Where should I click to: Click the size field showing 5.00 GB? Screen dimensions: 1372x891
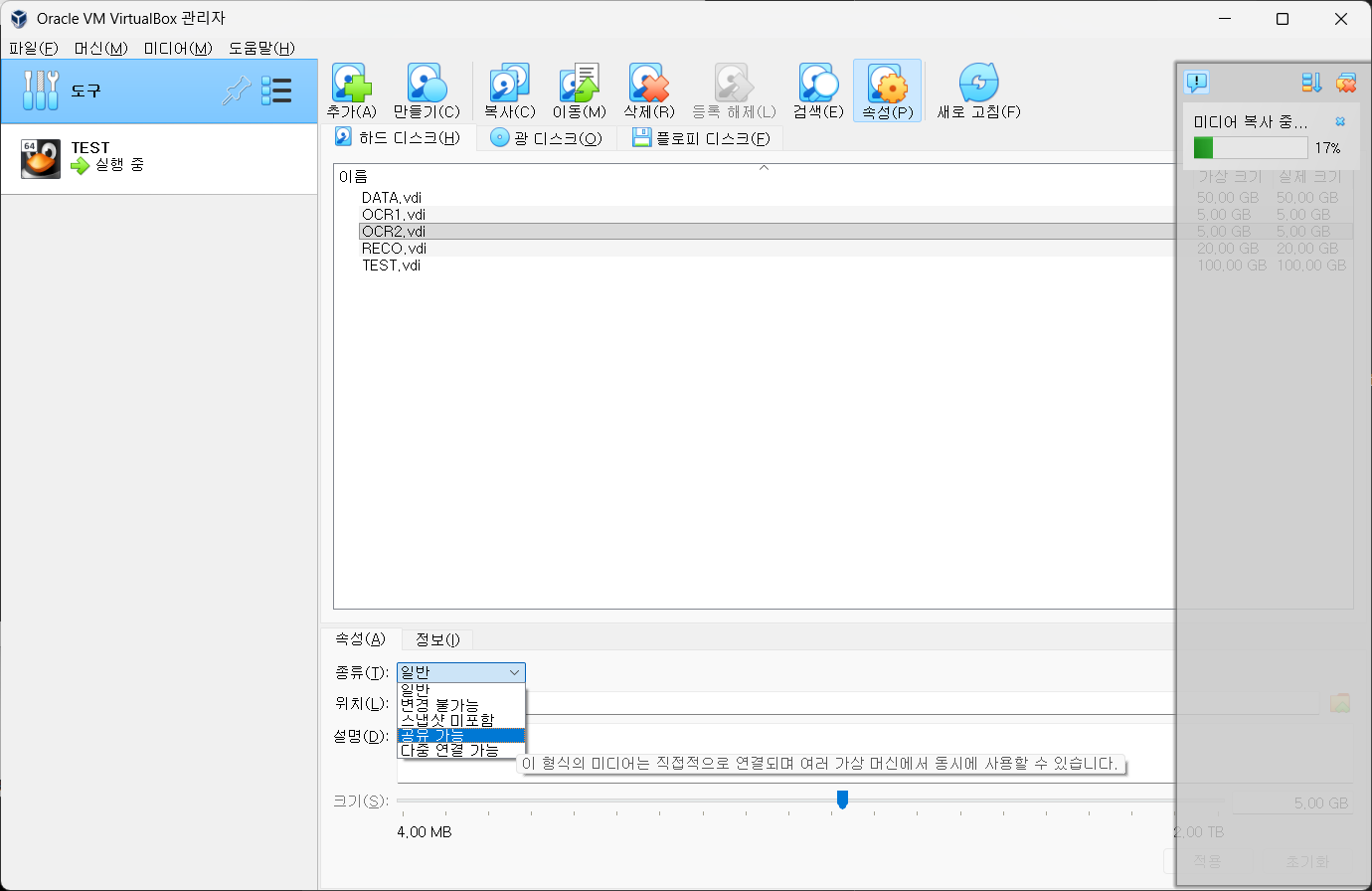point(1292,802)
